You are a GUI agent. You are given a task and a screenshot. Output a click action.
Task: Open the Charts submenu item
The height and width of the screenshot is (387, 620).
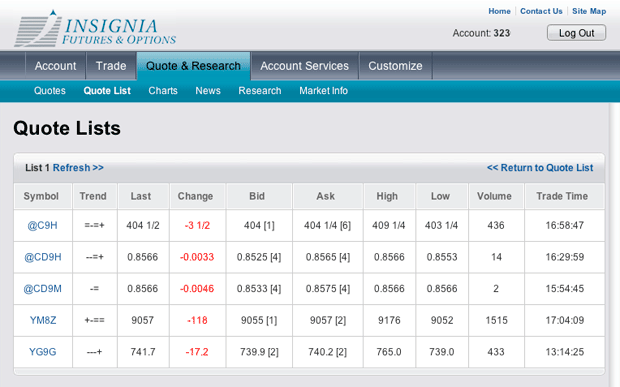(x=163, y=91)
